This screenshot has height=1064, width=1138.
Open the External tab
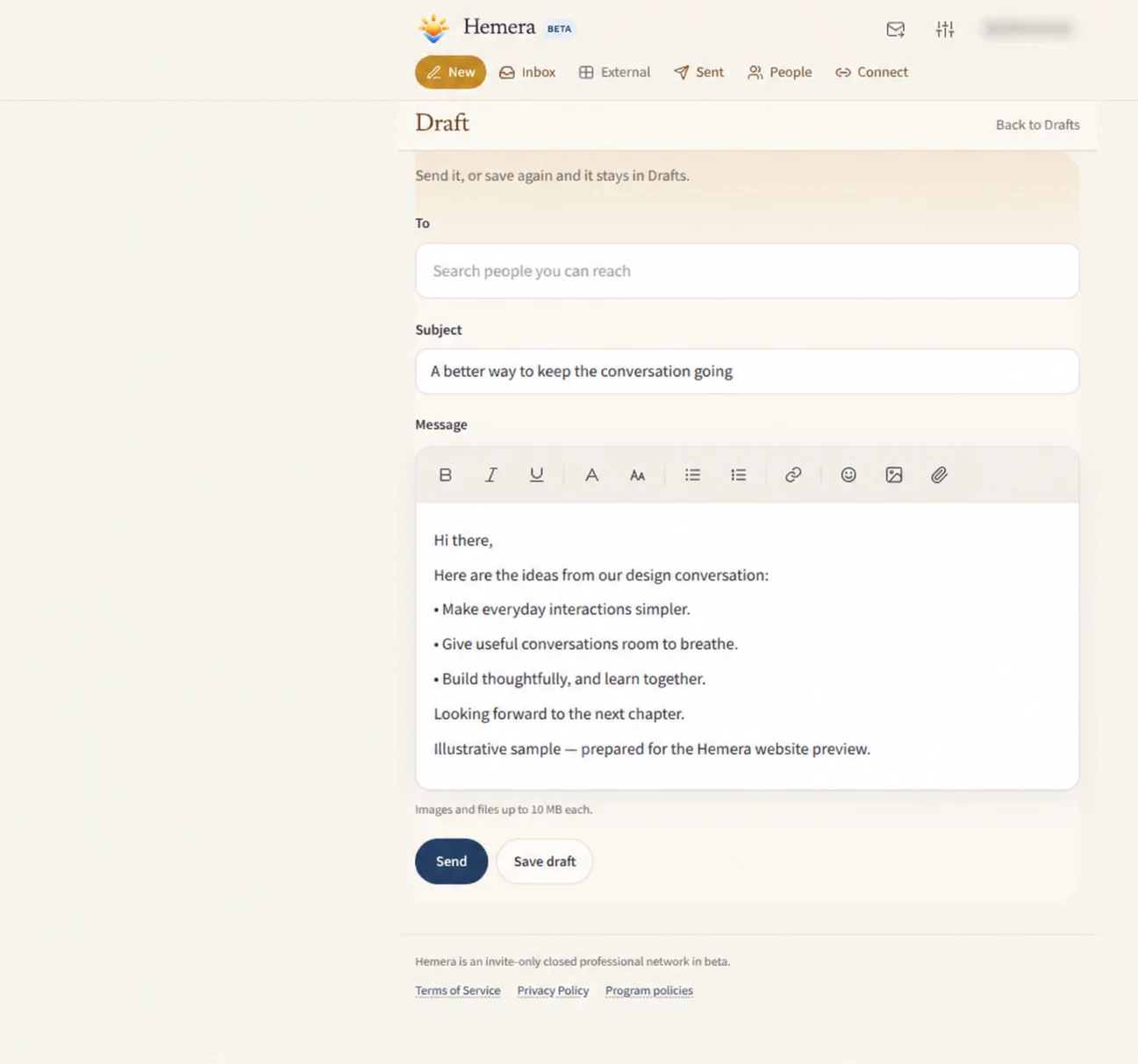615,72
